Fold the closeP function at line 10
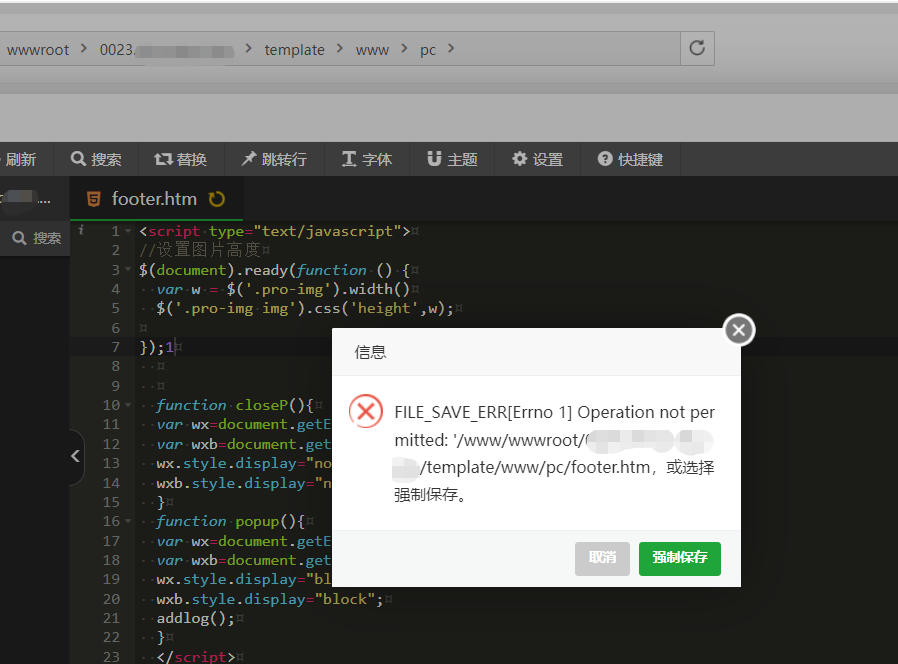This screenshot has height=664, width=898. tap(128, 405)
